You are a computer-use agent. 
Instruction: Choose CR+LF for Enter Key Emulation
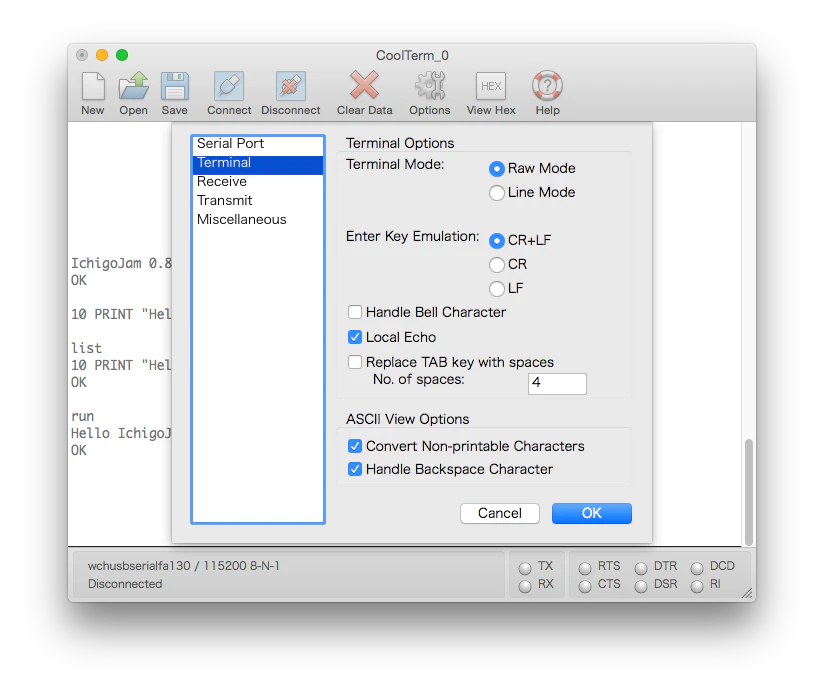tap(497, 241)
